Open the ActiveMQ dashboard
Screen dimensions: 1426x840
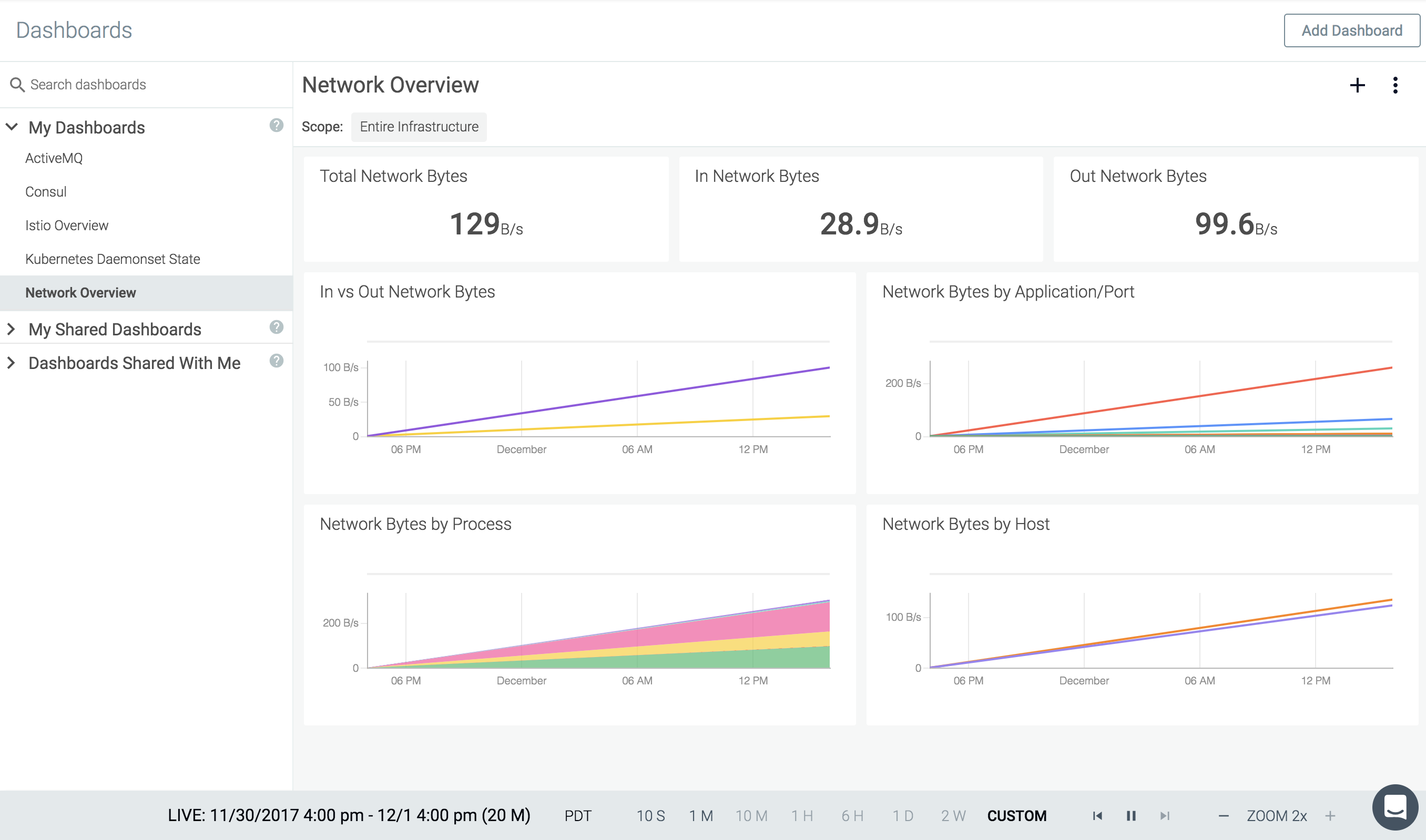point(54,159)
